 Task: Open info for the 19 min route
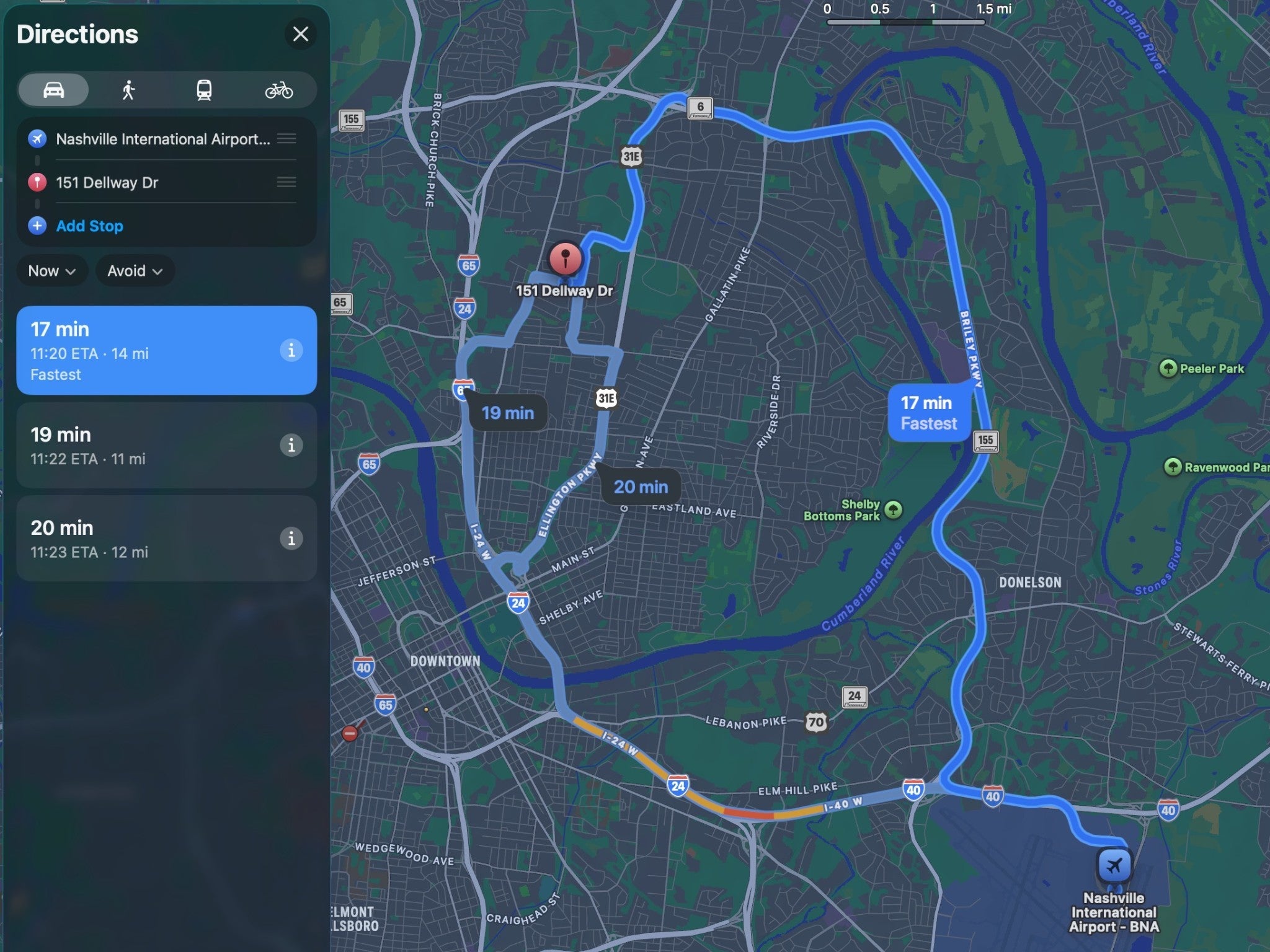click(291, 445)
